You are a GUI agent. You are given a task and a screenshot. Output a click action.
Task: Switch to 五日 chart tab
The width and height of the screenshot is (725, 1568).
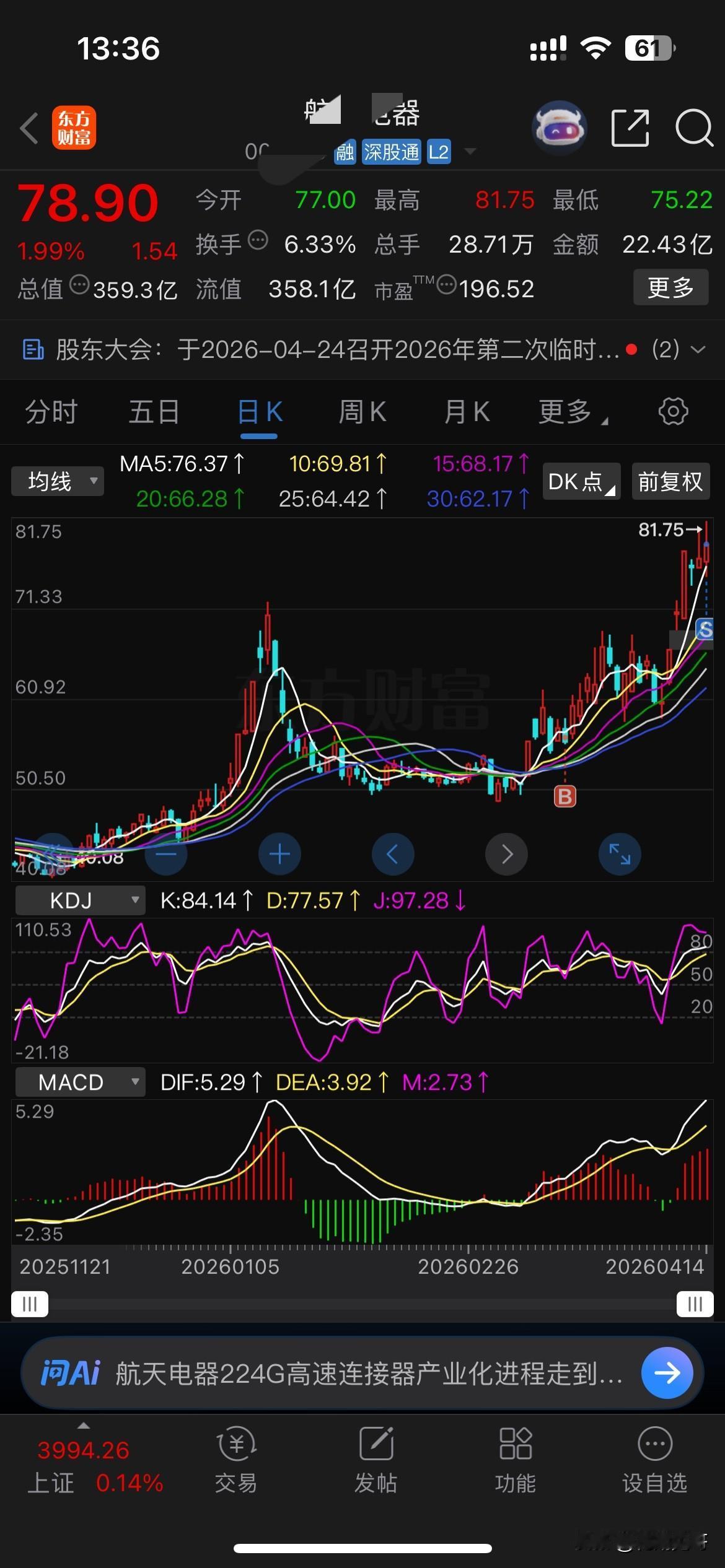(154, 412)
